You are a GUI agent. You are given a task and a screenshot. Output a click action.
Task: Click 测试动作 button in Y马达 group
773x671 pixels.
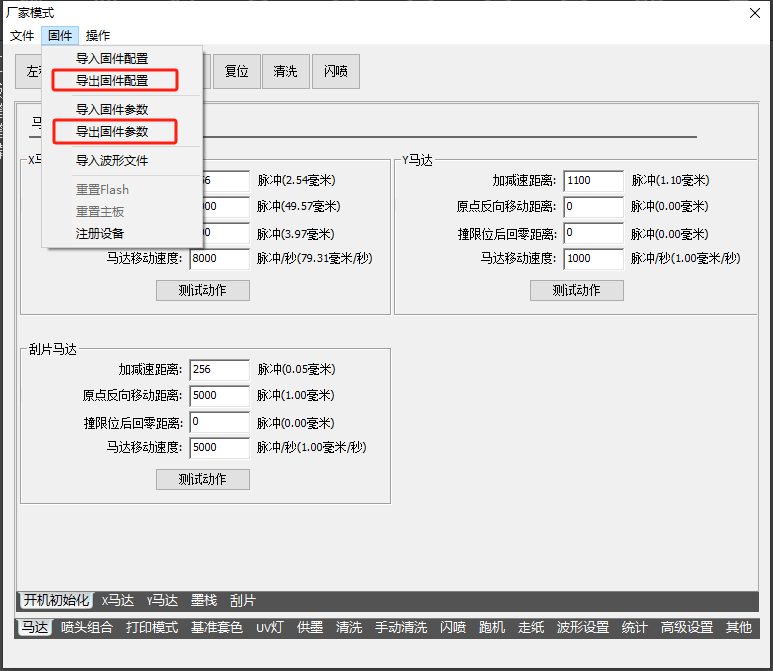tap(576, 290)
